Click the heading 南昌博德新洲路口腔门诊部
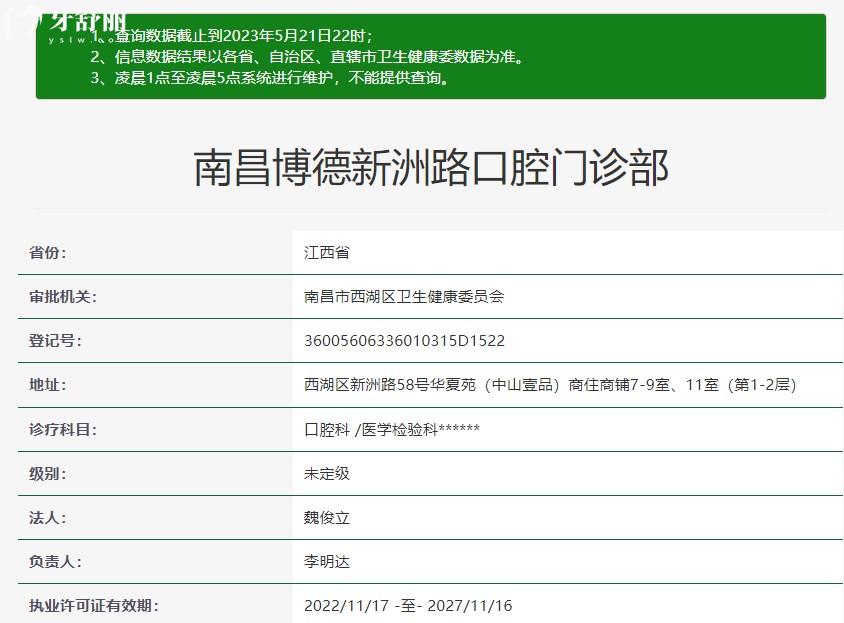 pos(431,168)
